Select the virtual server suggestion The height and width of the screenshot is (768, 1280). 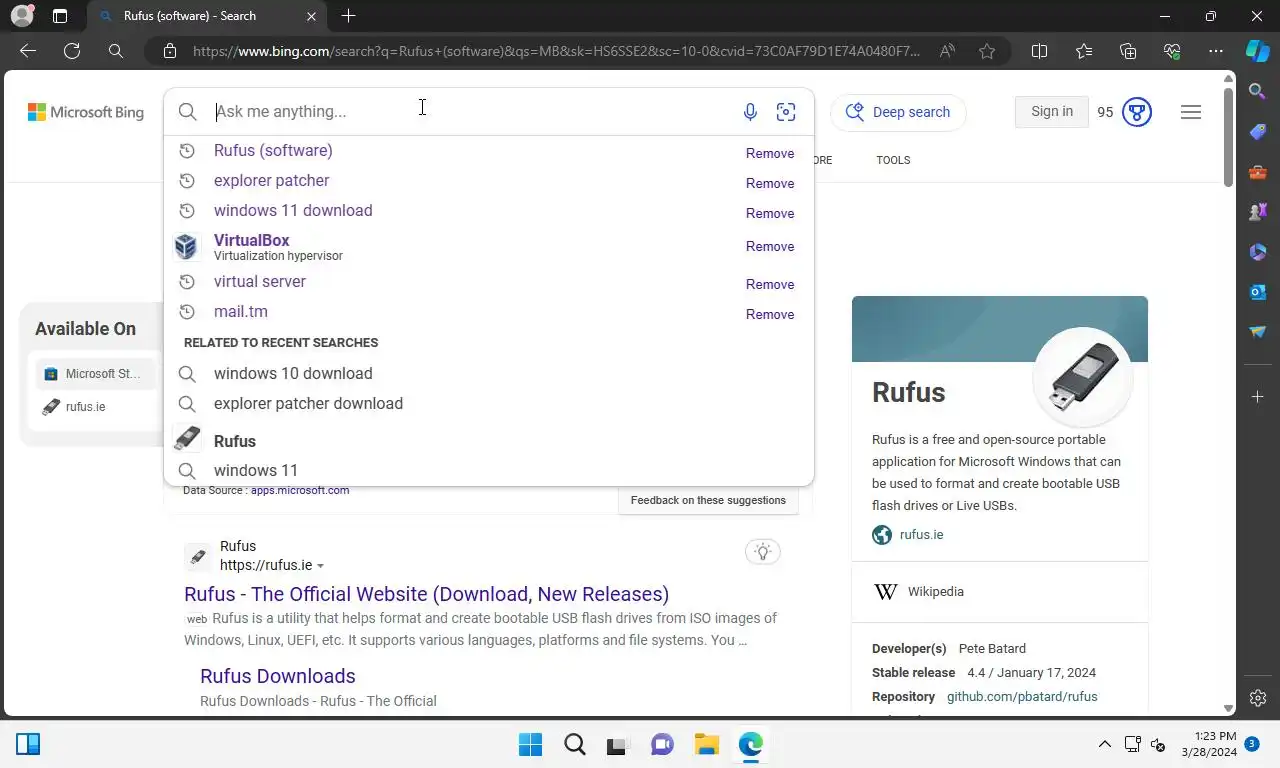click(x=260, y=282)
